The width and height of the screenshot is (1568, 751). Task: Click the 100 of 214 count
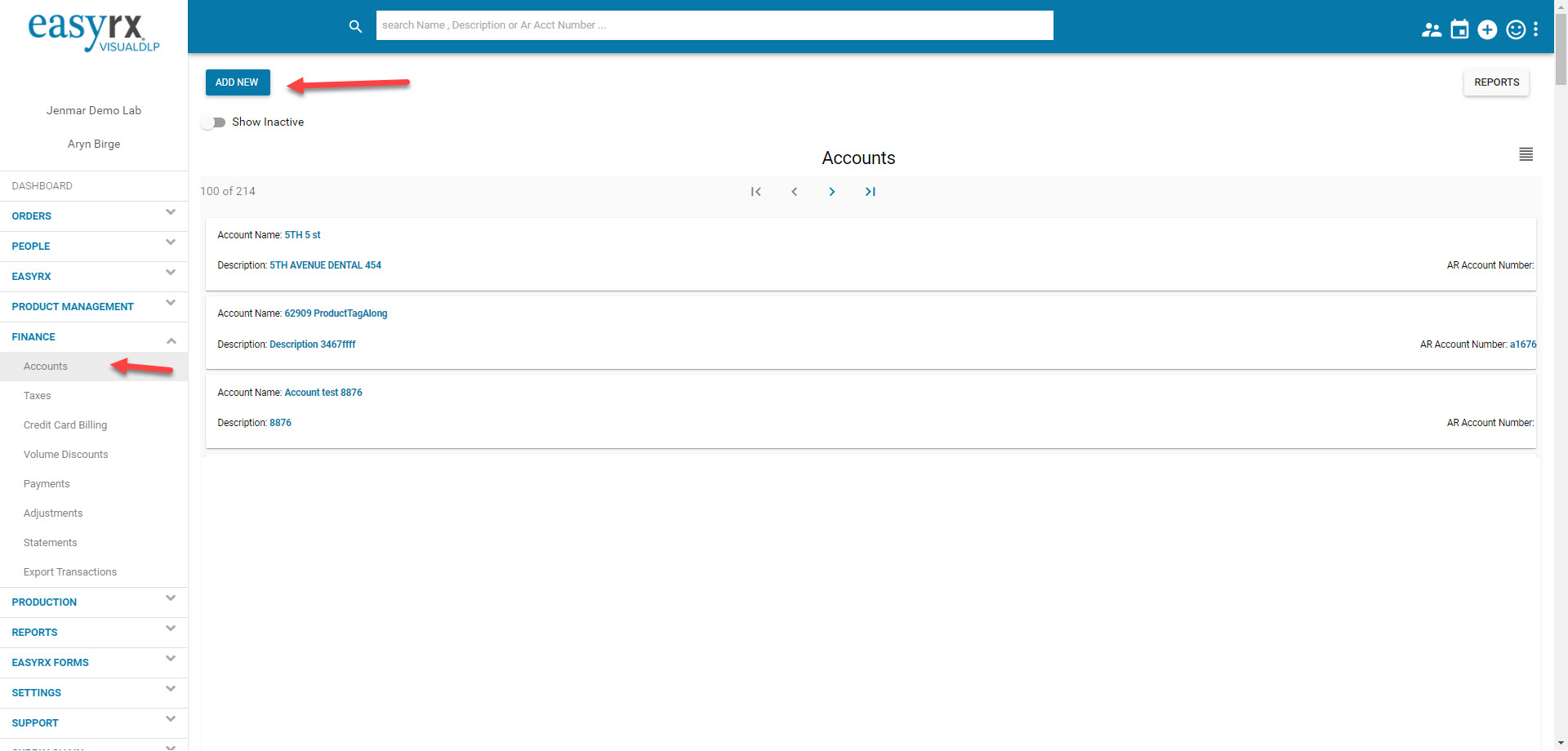click(x=228, y=191)
